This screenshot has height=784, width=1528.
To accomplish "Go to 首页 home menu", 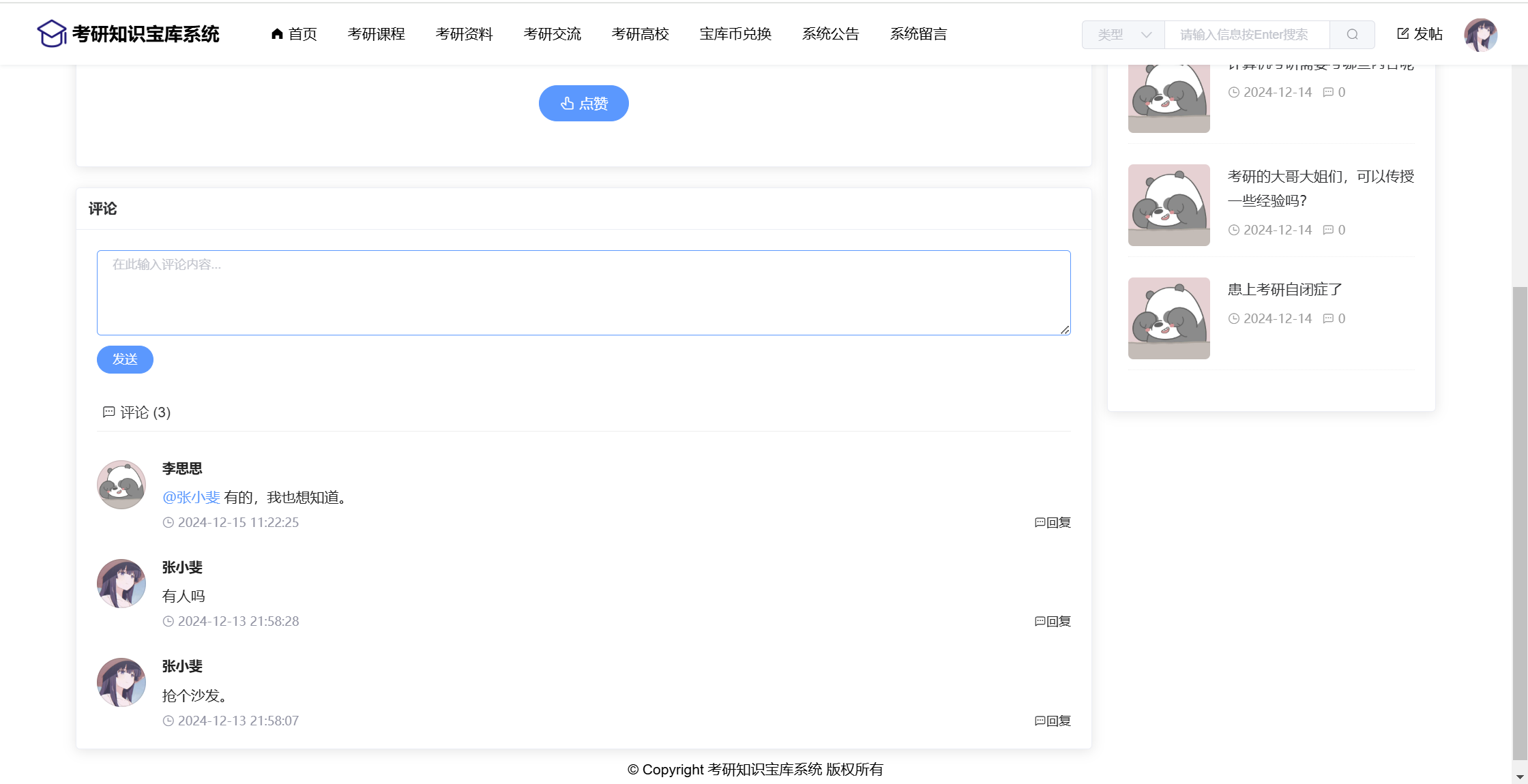I will click(294, 34).
